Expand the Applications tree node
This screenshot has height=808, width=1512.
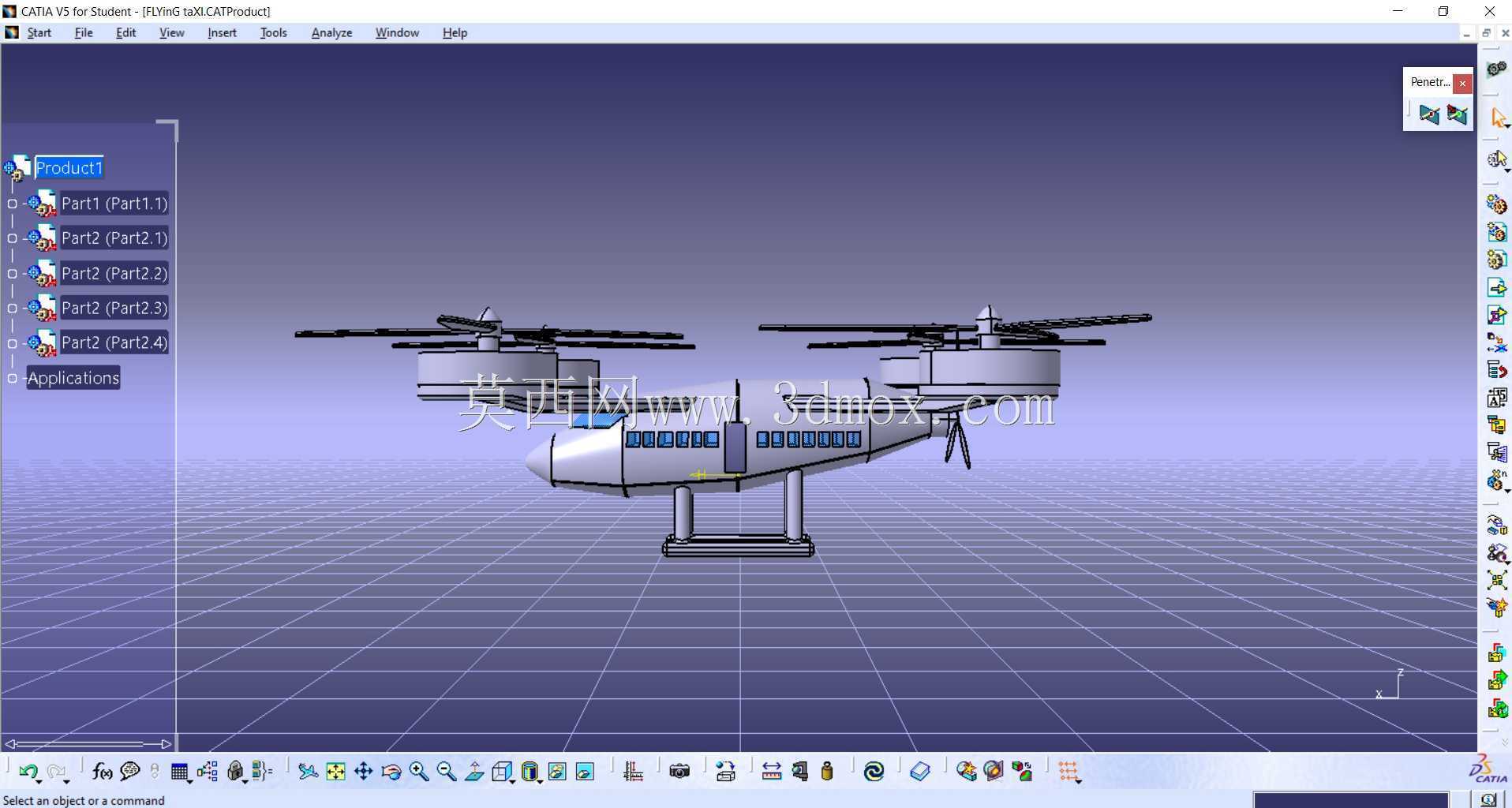click(12, 379)
